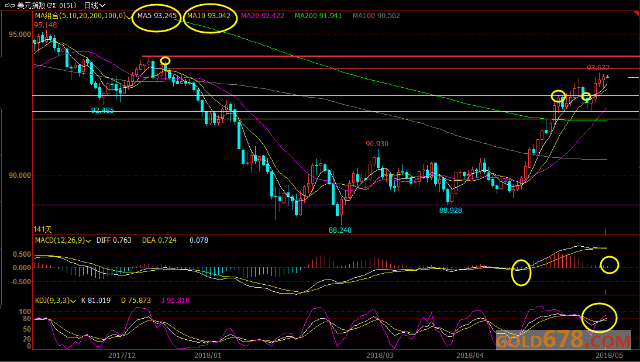Click the 0.078 MACD histogram value

pos(199,240)
